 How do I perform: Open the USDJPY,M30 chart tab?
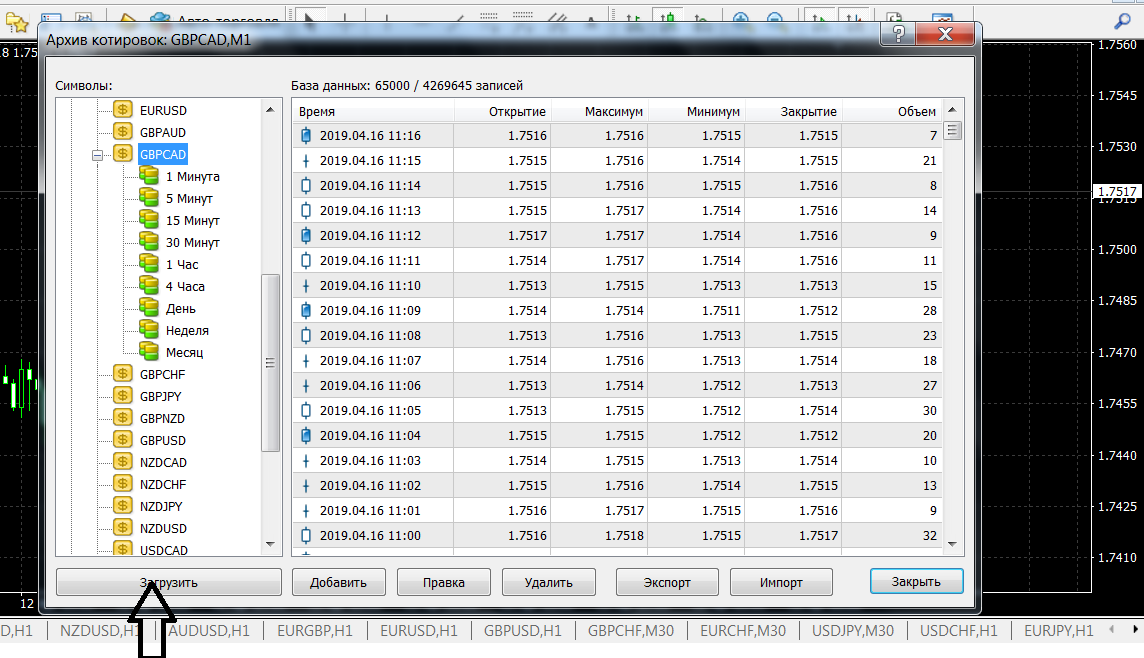(x=853, y=631)
